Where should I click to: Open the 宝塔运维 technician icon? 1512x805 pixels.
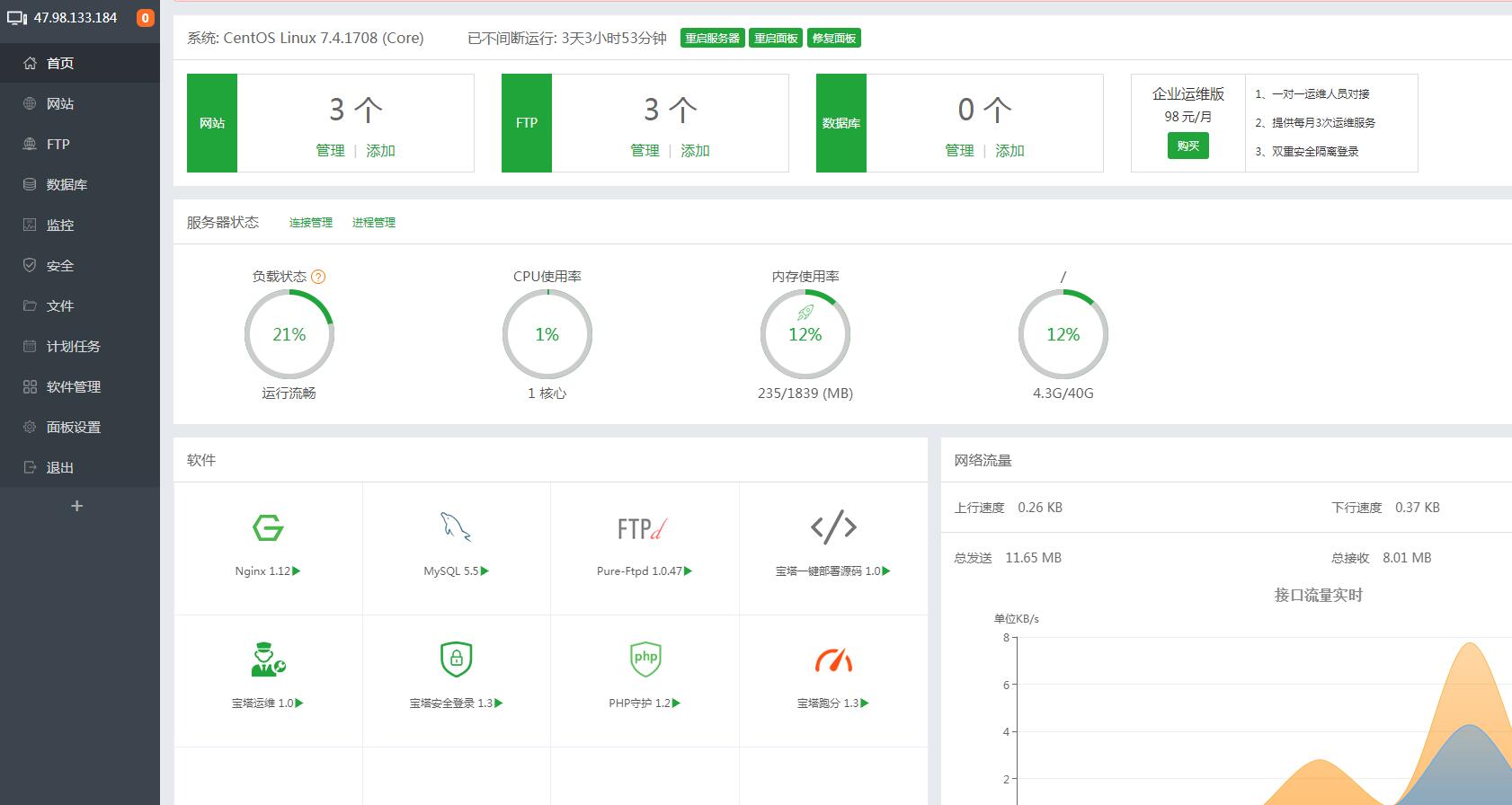268,659
